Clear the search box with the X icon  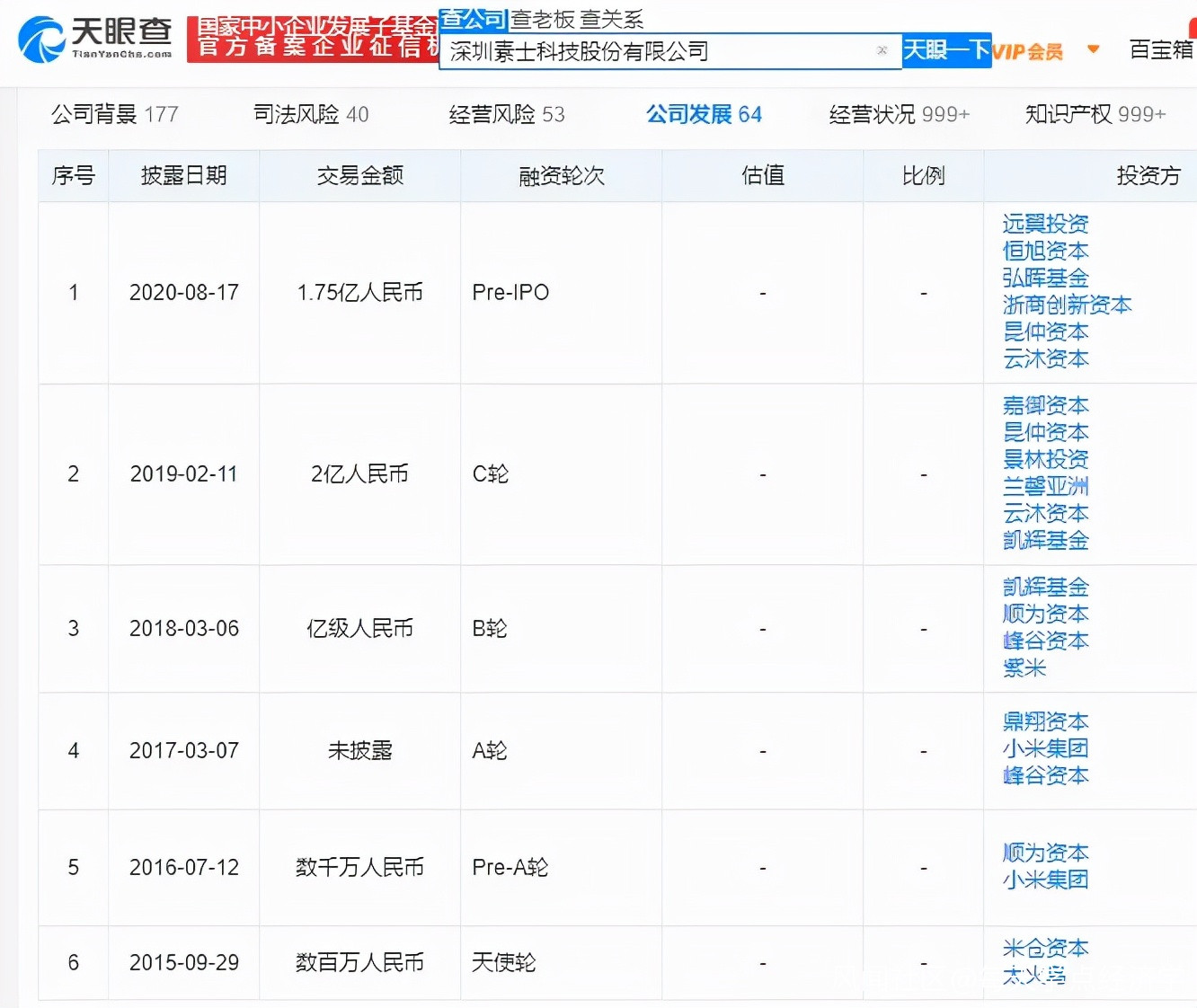(882, 50)
